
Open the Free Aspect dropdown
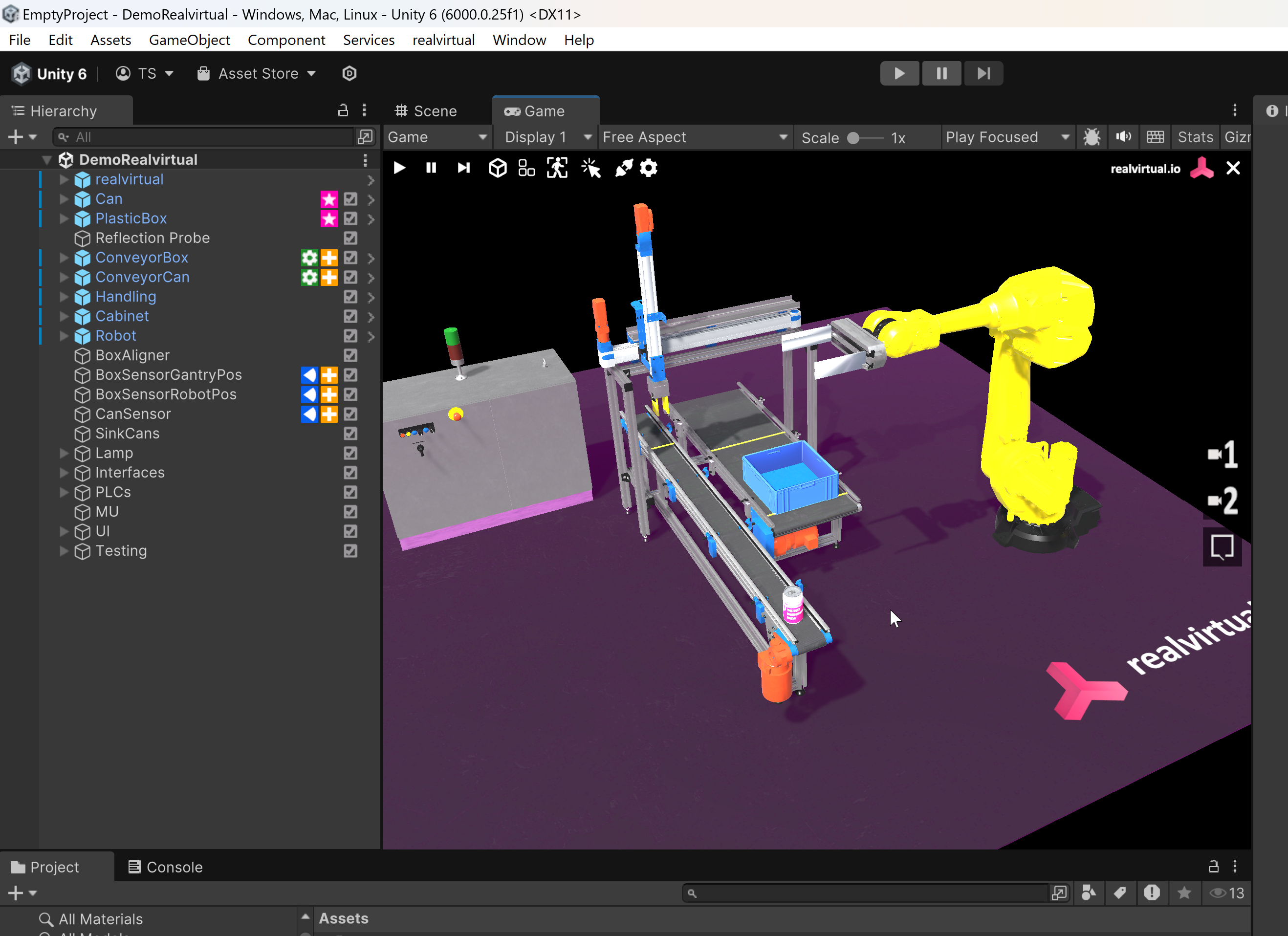click(x=695, y=137)
